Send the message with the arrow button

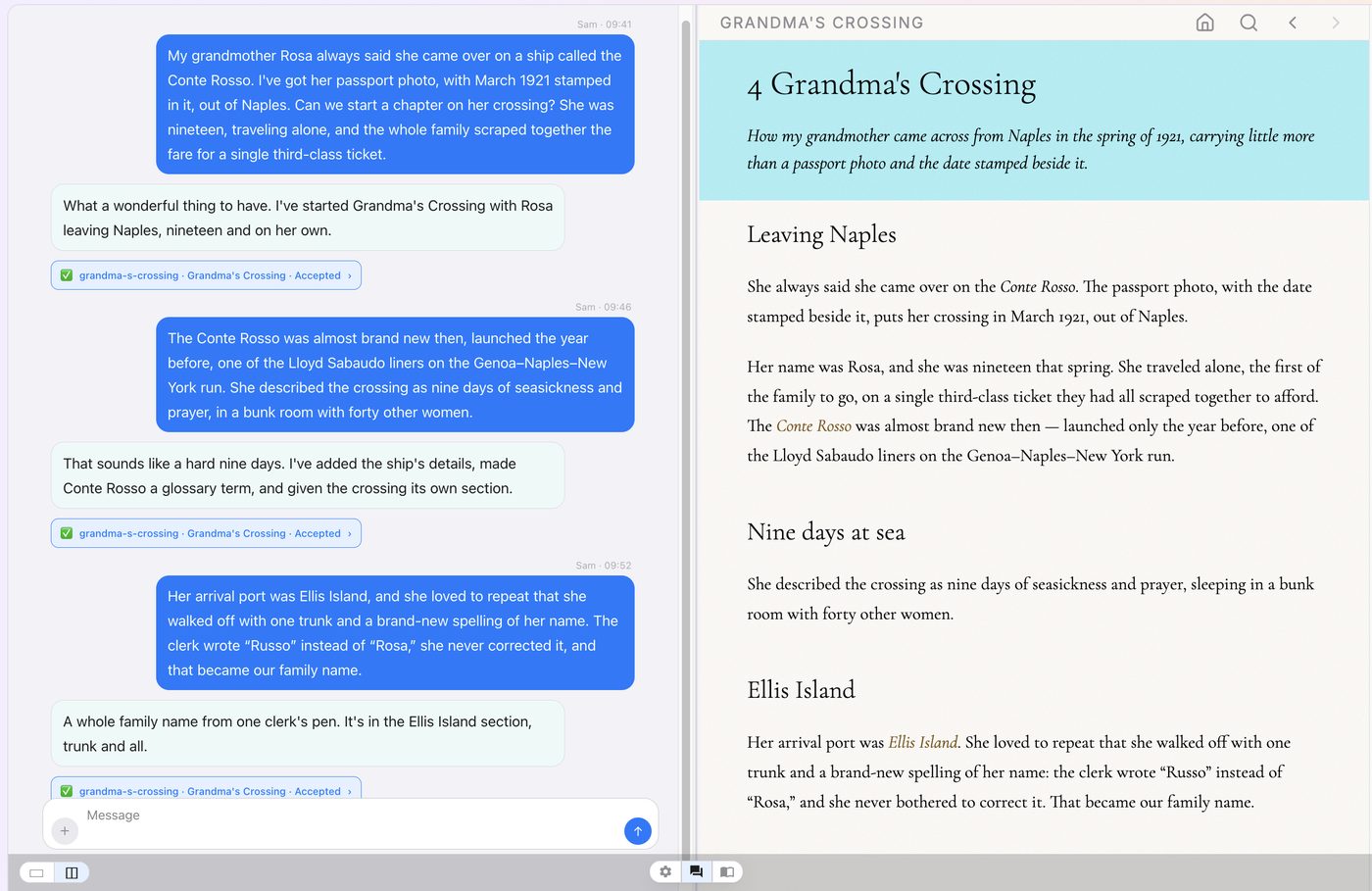pos(638,831)
